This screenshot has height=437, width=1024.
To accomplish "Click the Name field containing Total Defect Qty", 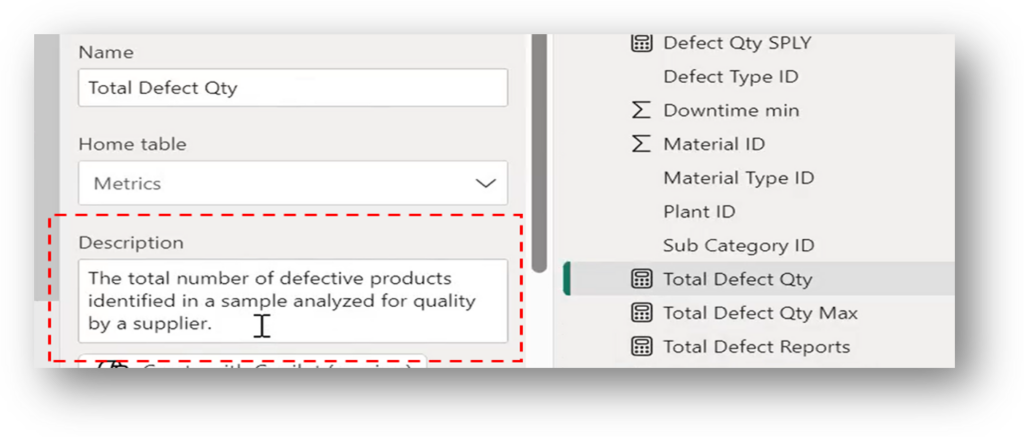I will click(x=293, y=88).
